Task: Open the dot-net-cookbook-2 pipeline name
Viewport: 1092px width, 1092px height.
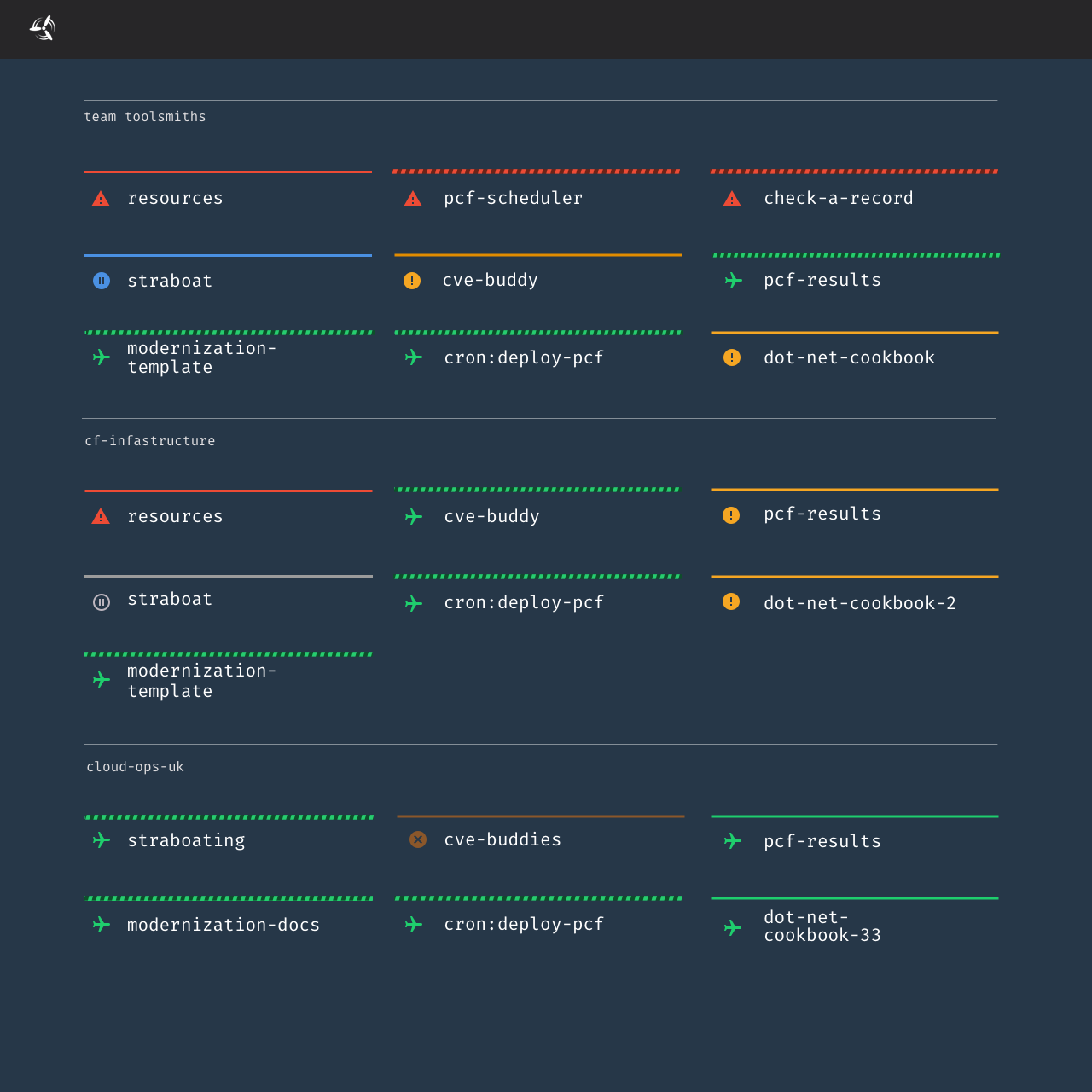Action: (860, 603)
